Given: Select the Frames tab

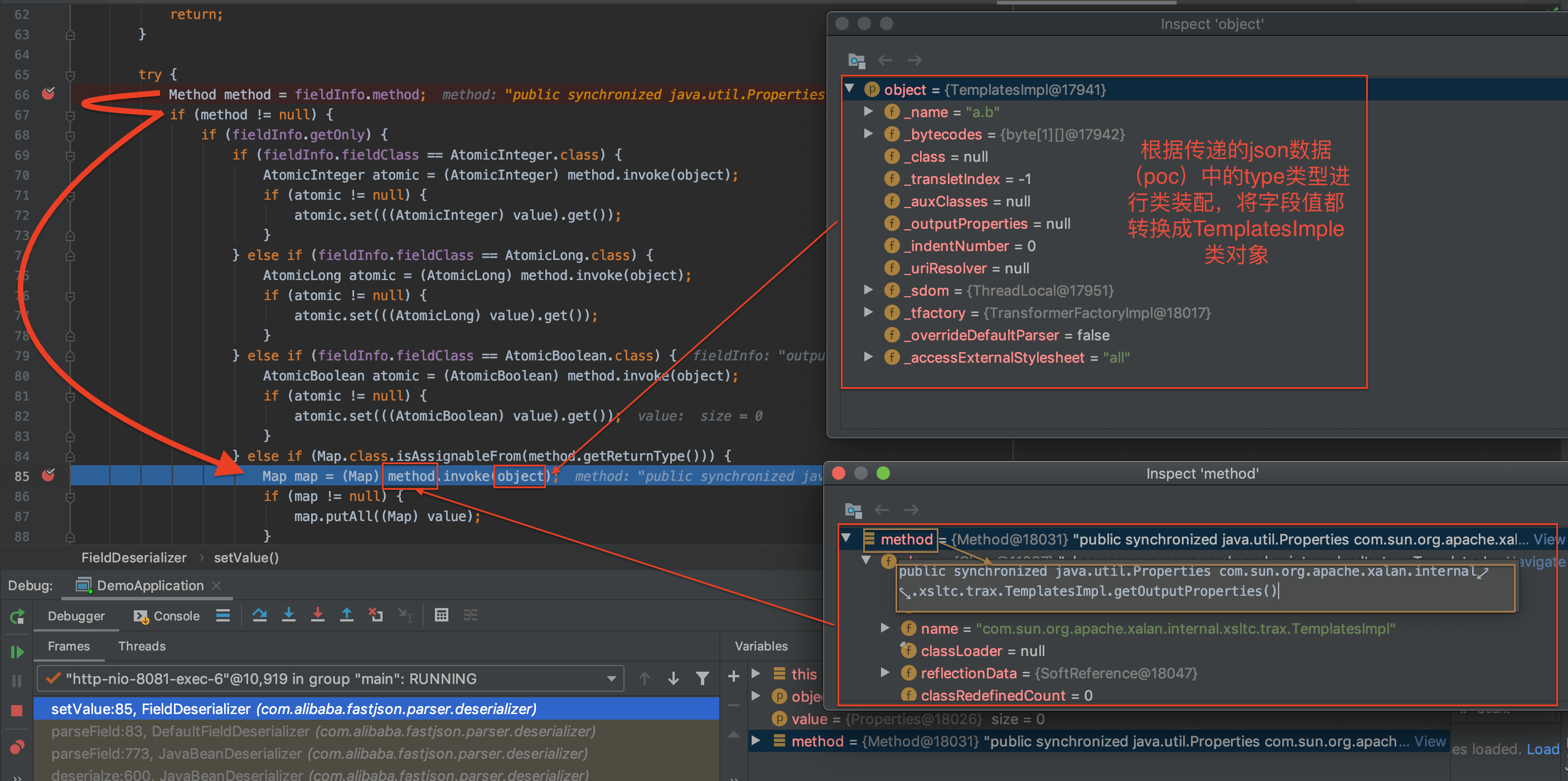Looking at the screenshot, I should click(x=69, y=647).
